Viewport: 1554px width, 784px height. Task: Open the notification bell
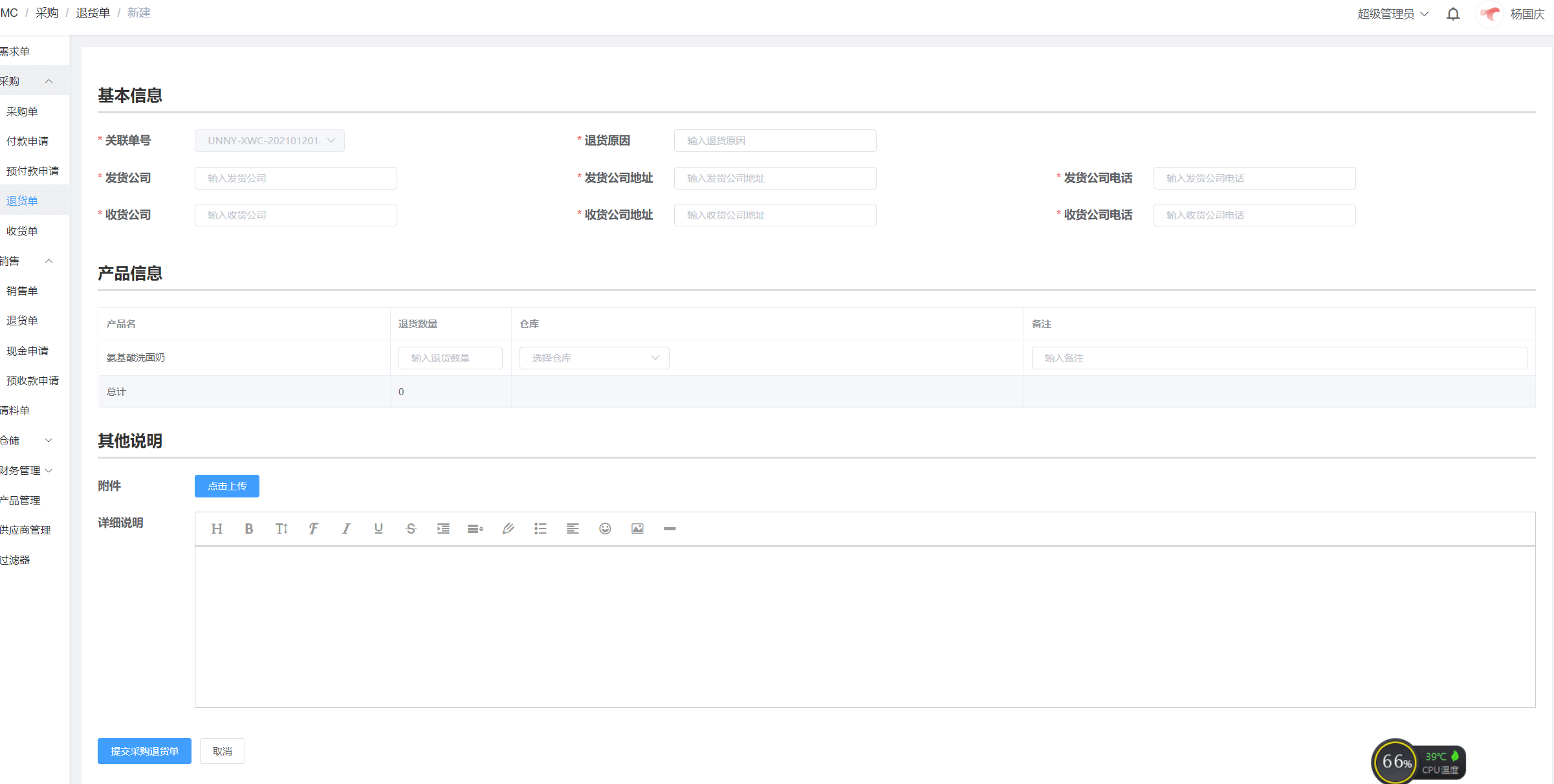click(1453, 14)
